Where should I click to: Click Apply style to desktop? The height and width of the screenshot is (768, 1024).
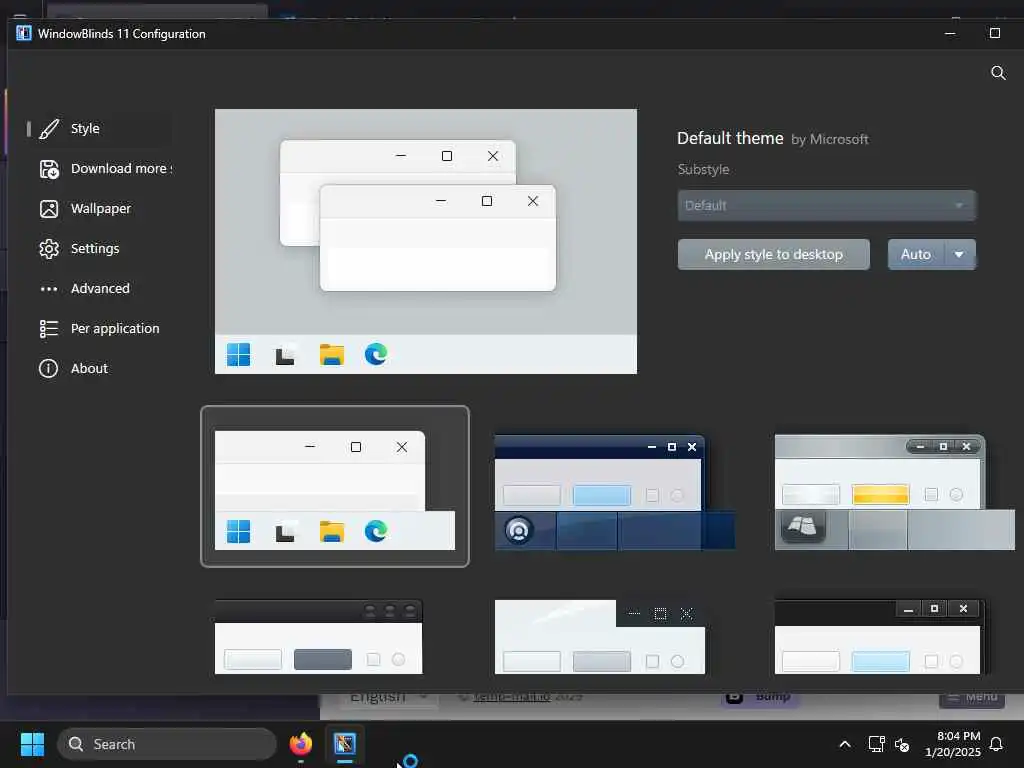click(x=773, y=254)
